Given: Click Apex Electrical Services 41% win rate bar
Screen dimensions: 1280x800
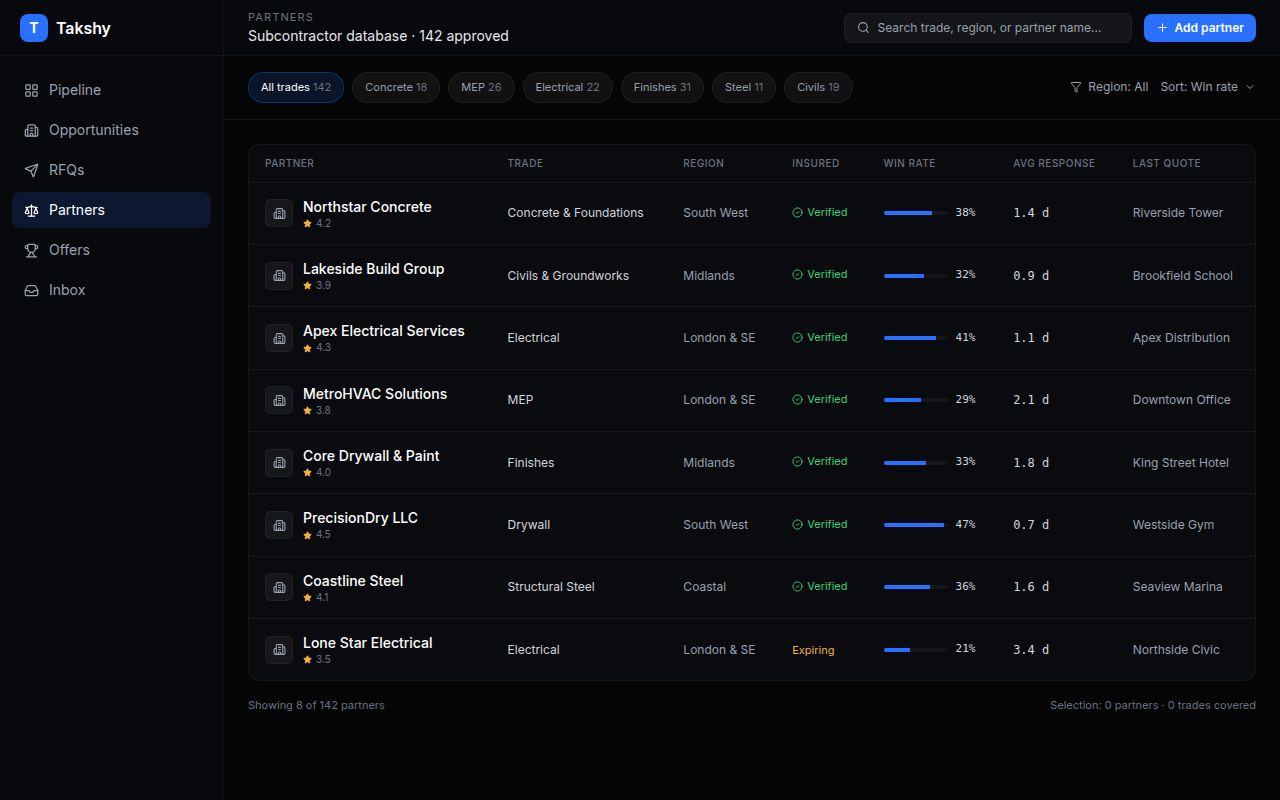Looking at the screenshot, I should 915,338.
